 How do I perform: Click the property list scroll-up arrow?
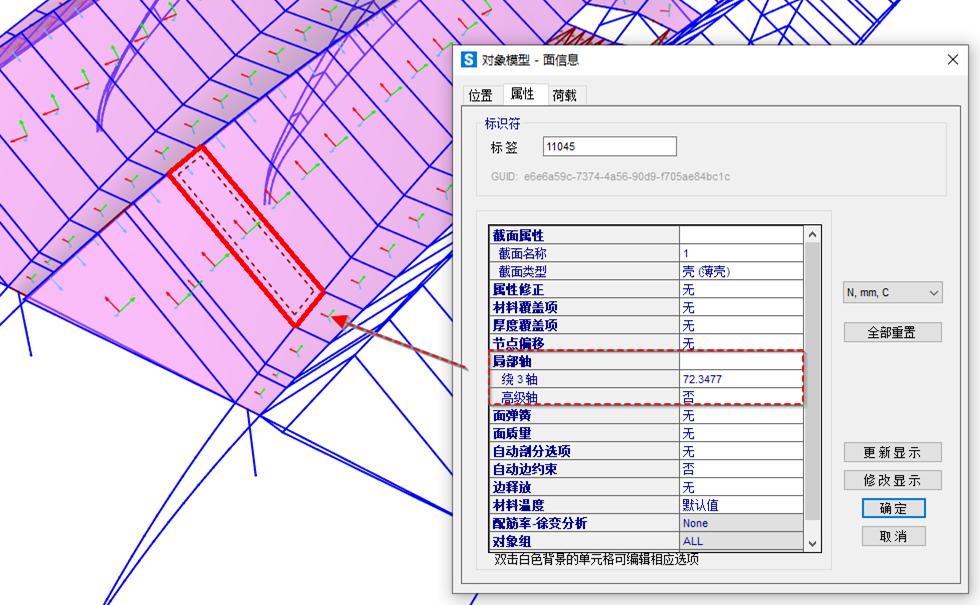coord(812,235)
